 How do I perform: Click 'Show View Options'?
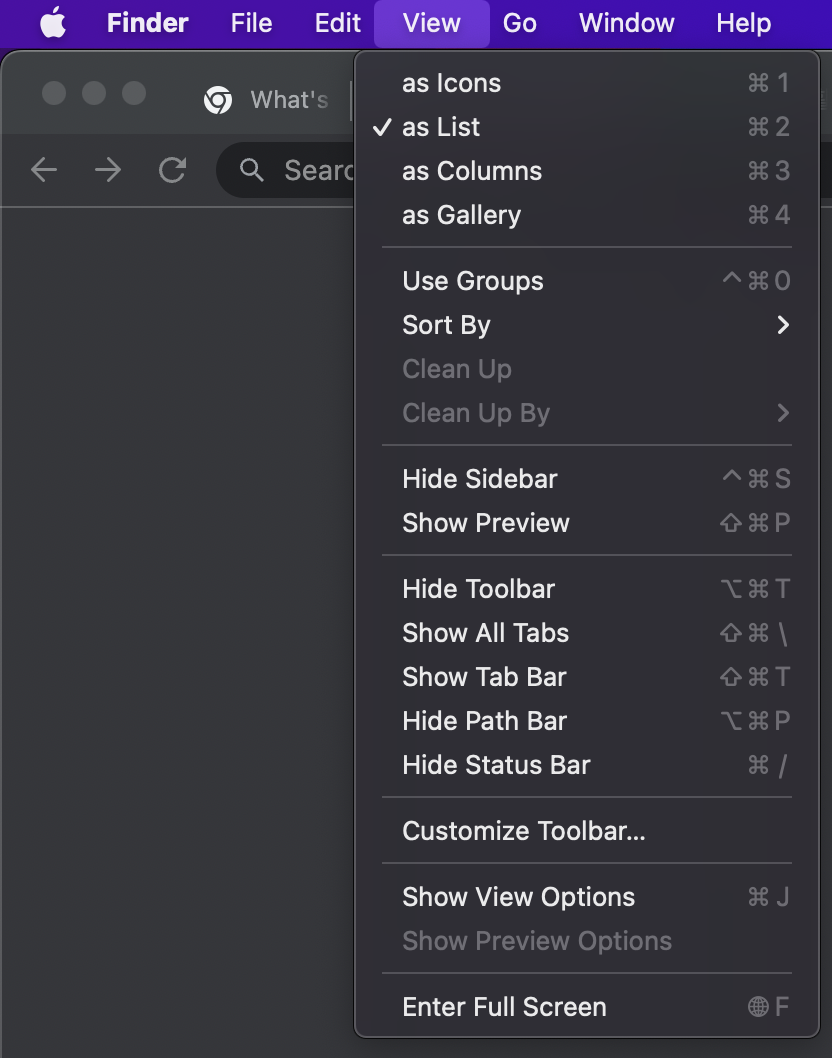tap(518, 897)
